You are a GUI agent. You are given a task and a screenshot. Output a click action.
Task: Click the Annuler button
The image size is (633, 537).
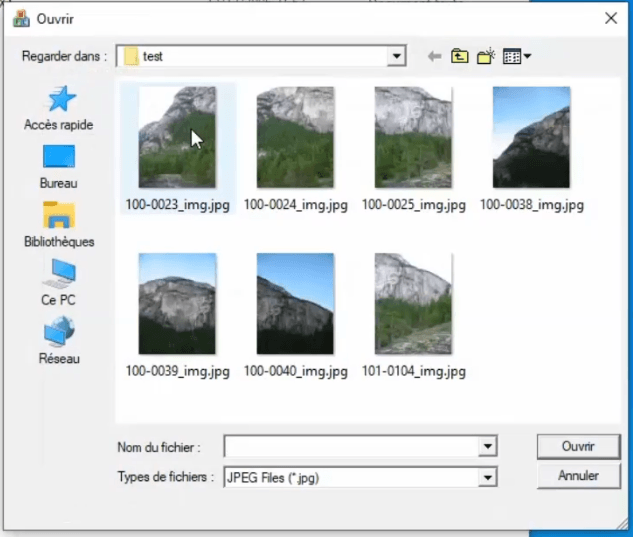[578, 476]
